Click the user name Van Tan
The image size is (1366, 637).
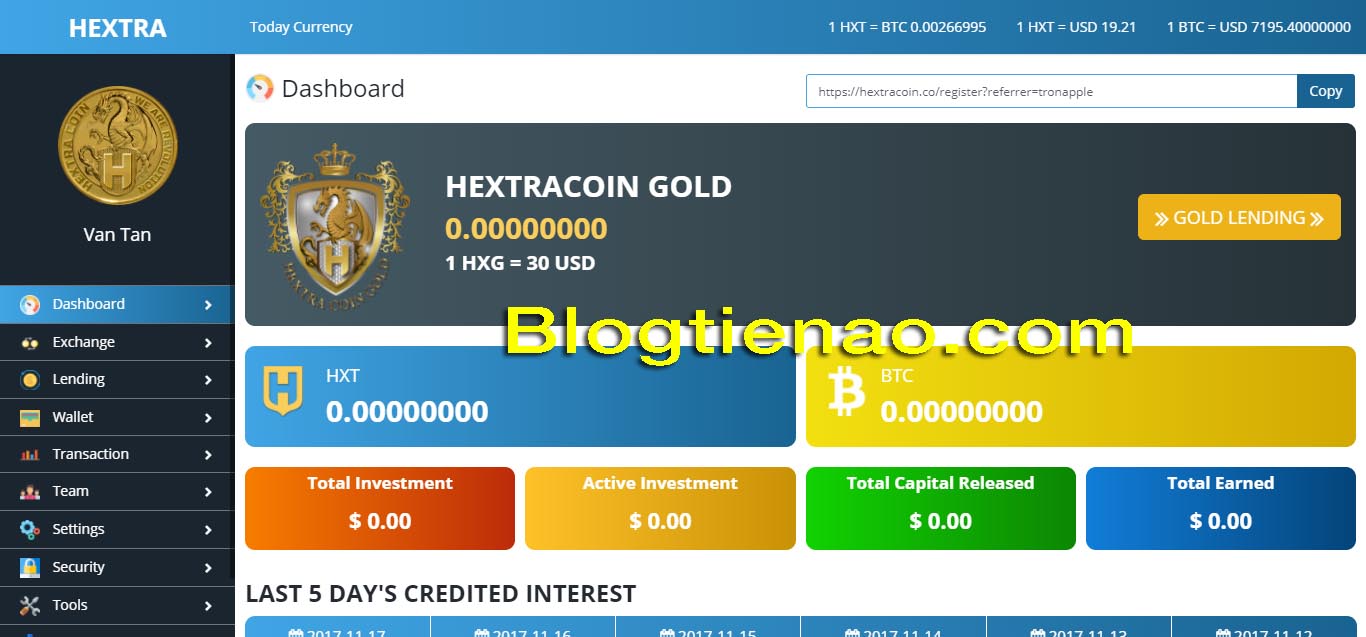tap(117, 235)
